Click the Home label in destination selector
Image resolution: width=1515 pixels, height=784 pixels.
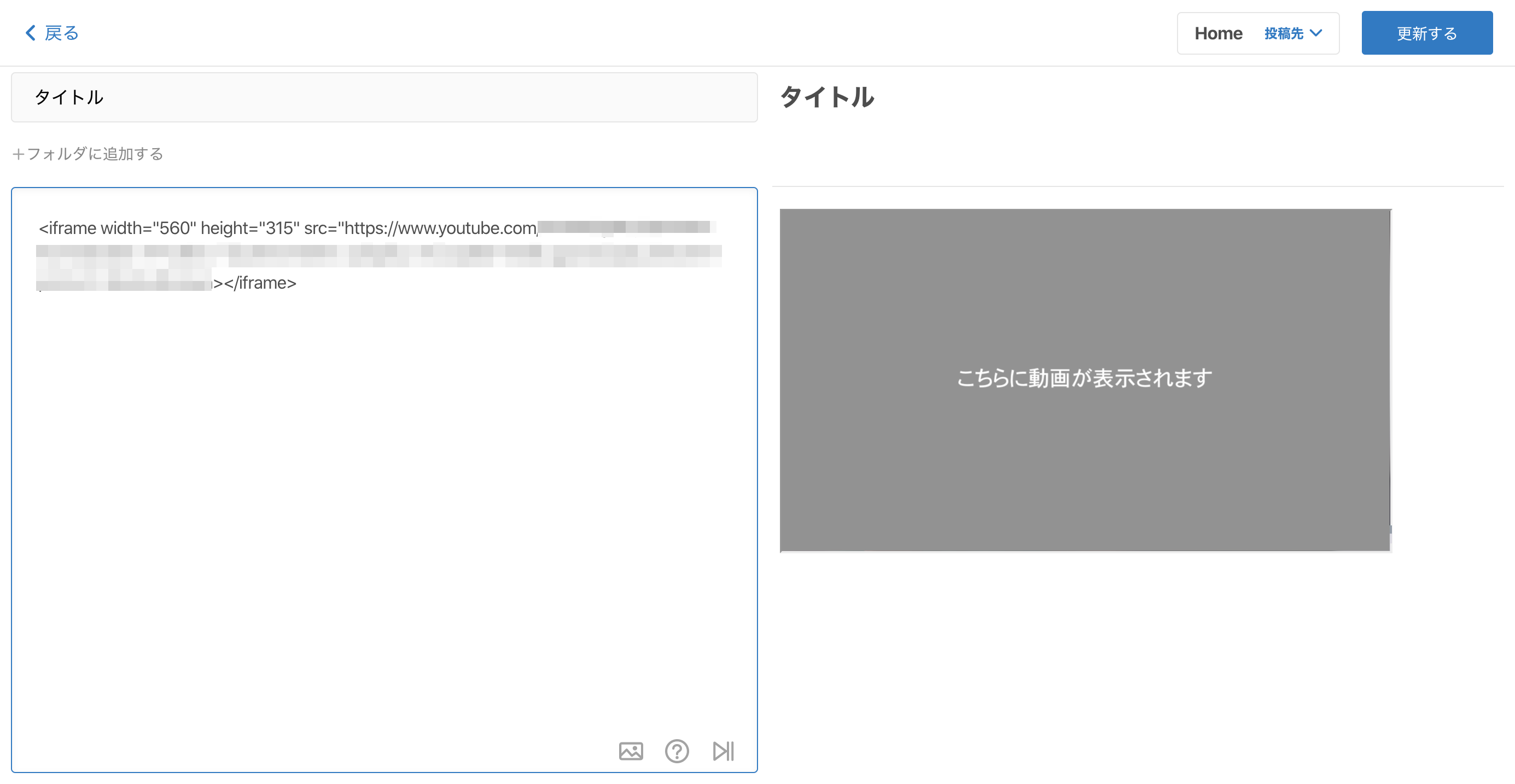click(1218, 33)
